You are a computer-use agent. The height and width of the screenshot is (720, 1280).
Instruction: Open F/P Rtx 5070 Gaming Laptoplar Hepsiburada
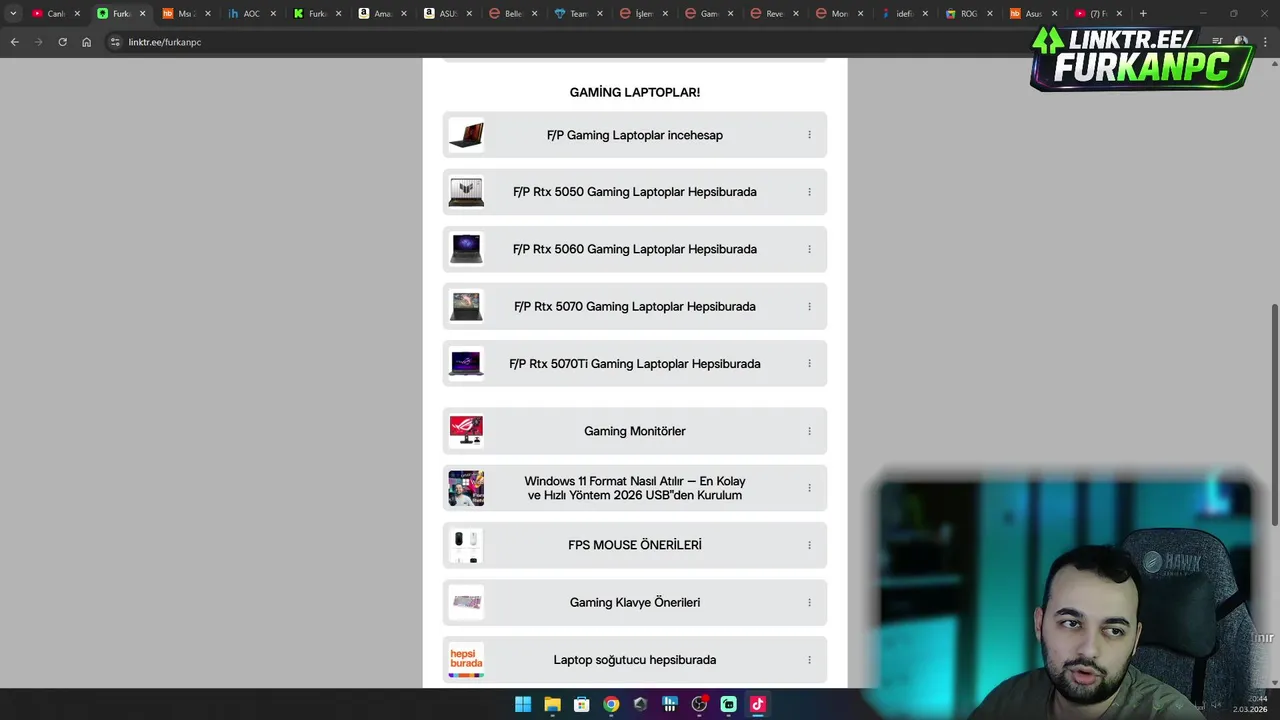point(635,306)
